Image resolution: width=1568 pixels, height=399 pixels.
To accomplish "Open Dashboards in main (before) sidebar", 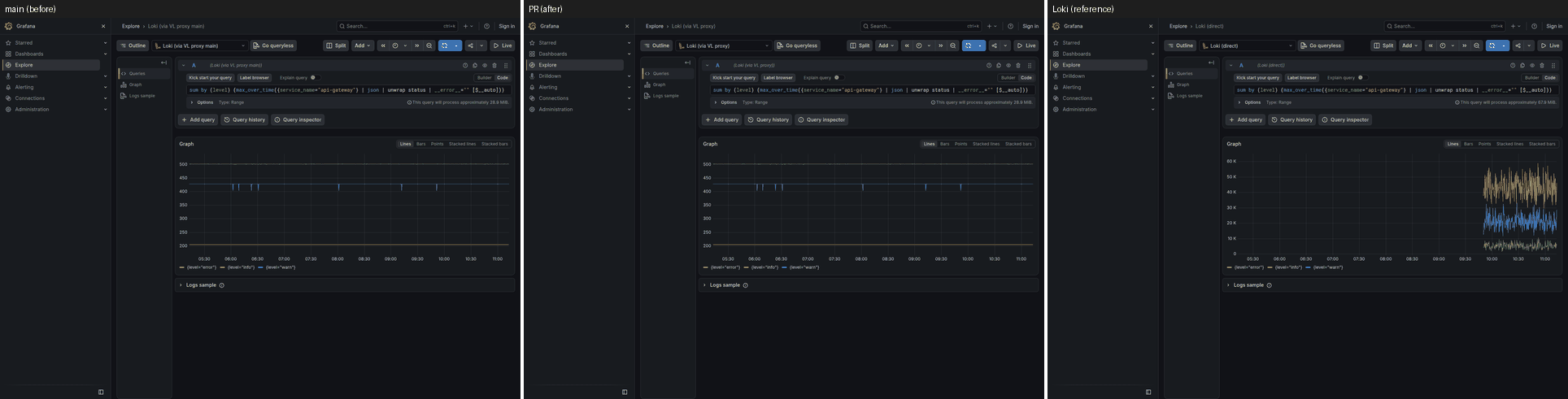I will [x=29, y=54].
